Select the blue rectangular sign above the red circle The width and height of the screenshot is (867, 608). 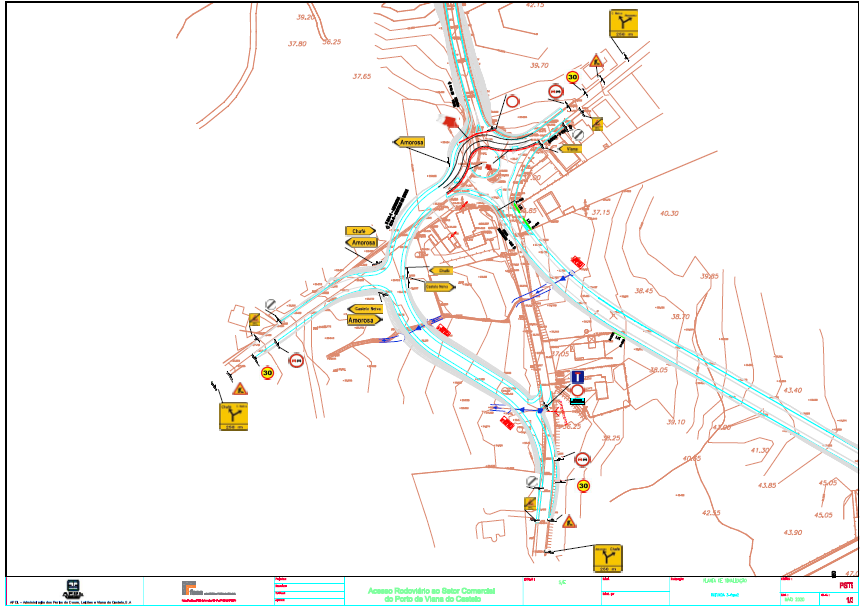[577, 377]
